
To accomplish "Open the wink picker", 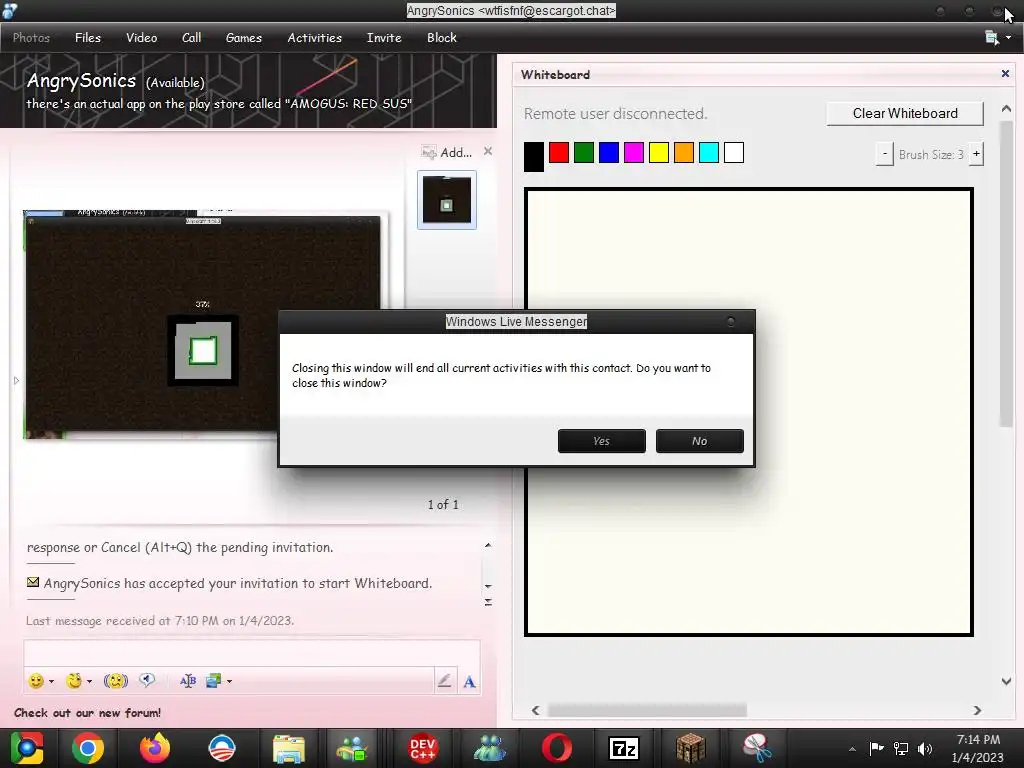I will [x=74, y=681].
